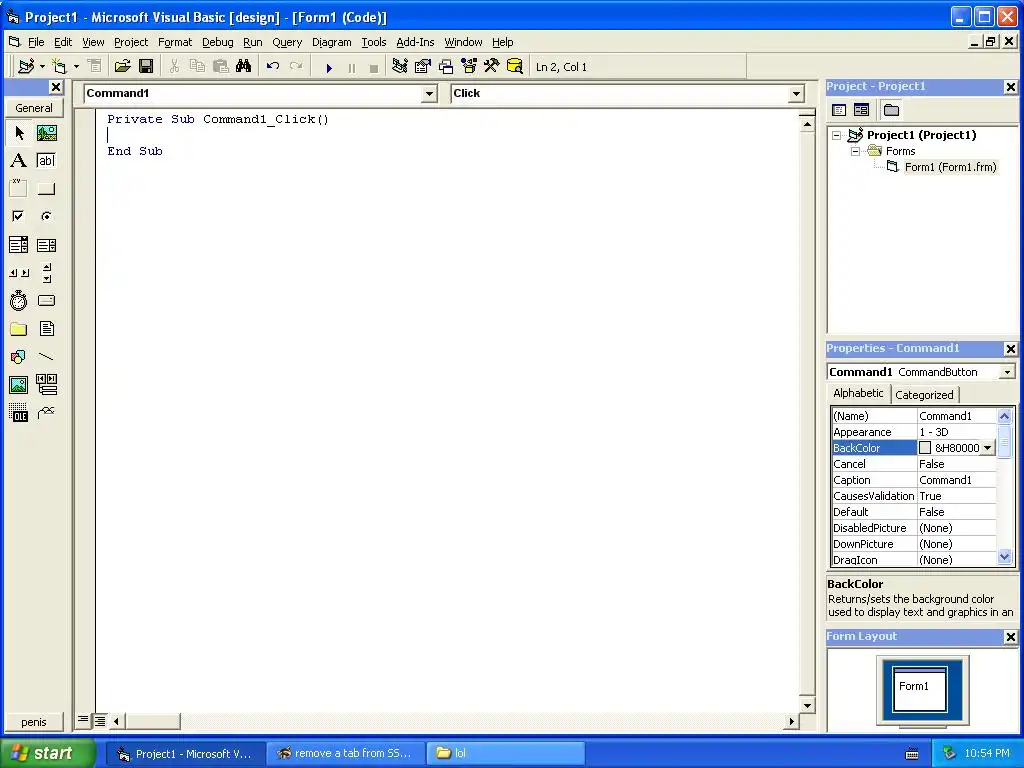Click View Object in Project panel
The height and width of the screenshot is (768, 1024).
click(x=861, y=110)
